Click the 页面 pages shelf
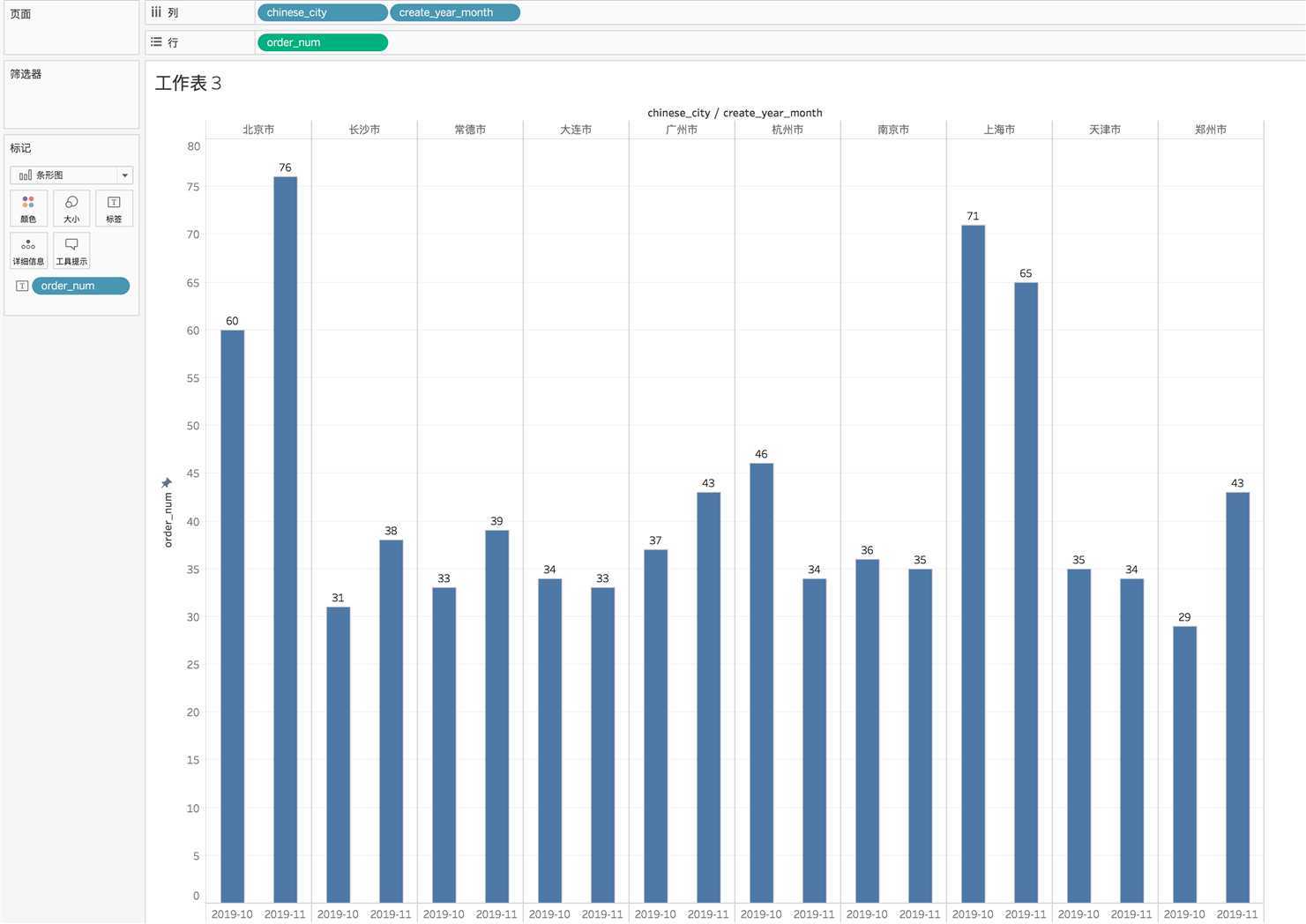 [71, 27]
